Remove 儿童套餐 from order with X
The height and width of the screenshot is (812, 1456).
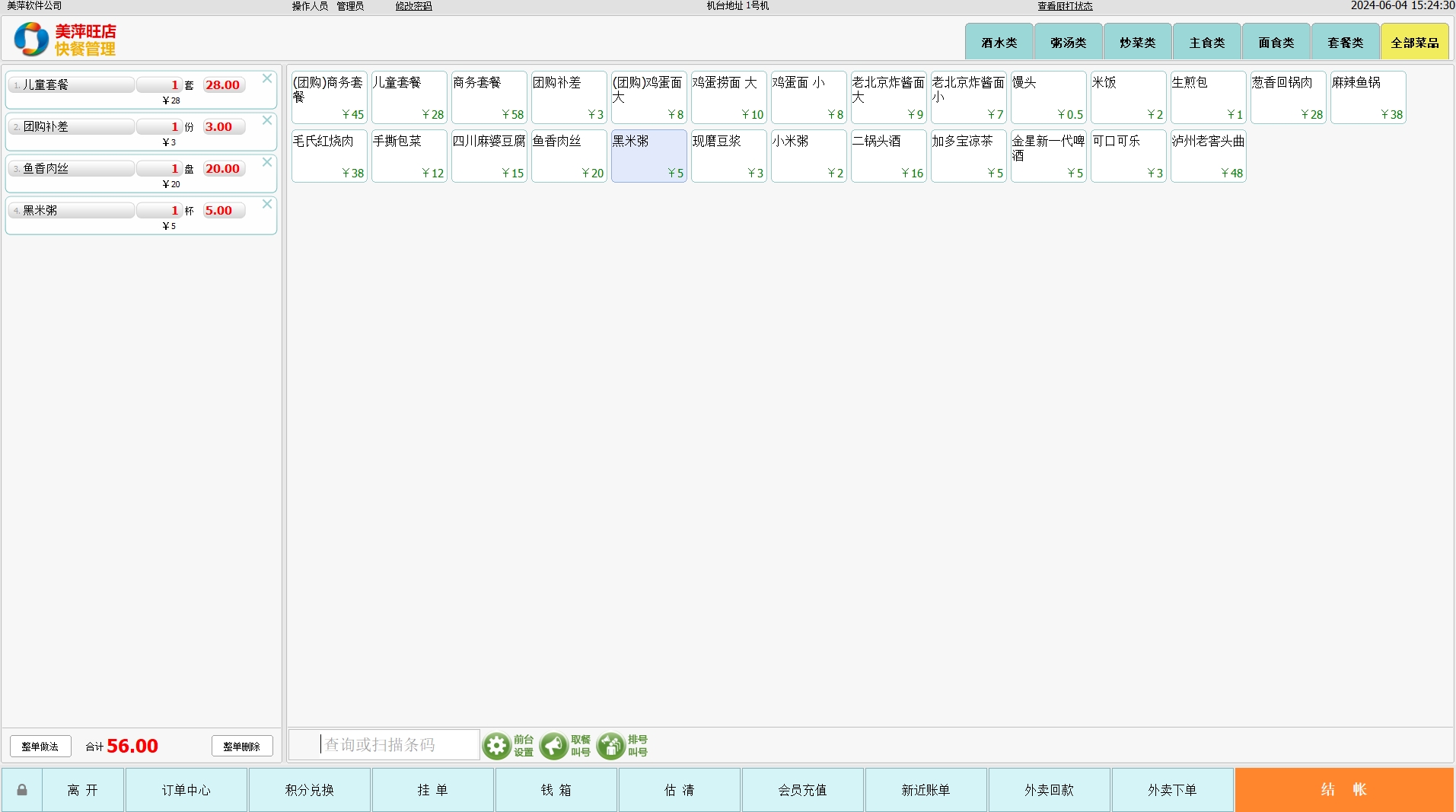point(267,78)
